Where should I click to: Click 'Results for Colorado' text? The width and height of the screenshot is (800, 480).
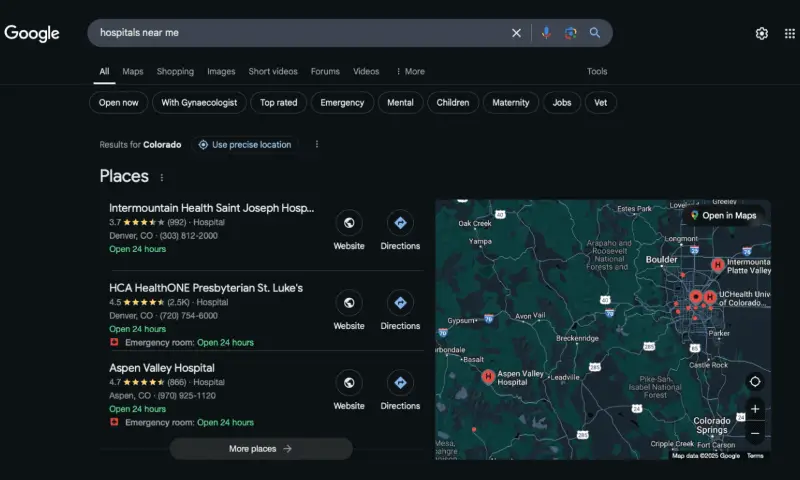coord(140,145)
